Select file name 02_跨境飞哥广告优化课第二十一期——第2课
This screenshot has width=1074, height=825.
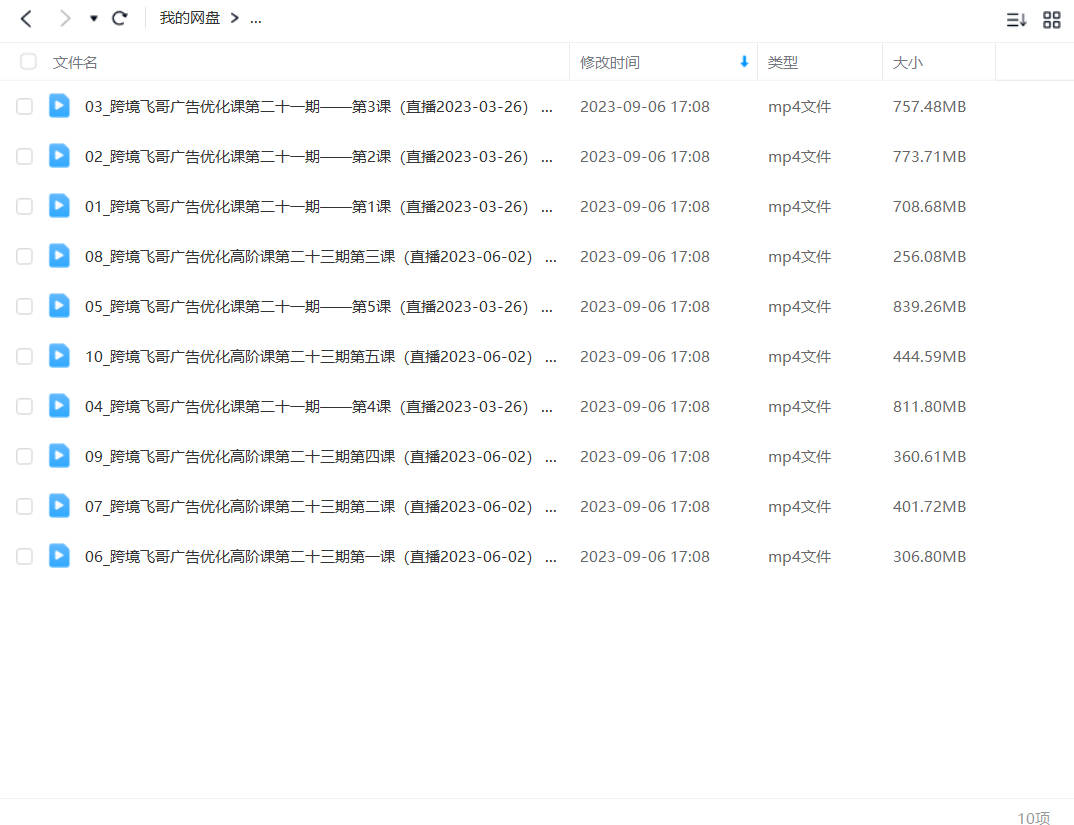tap(238, 157)
